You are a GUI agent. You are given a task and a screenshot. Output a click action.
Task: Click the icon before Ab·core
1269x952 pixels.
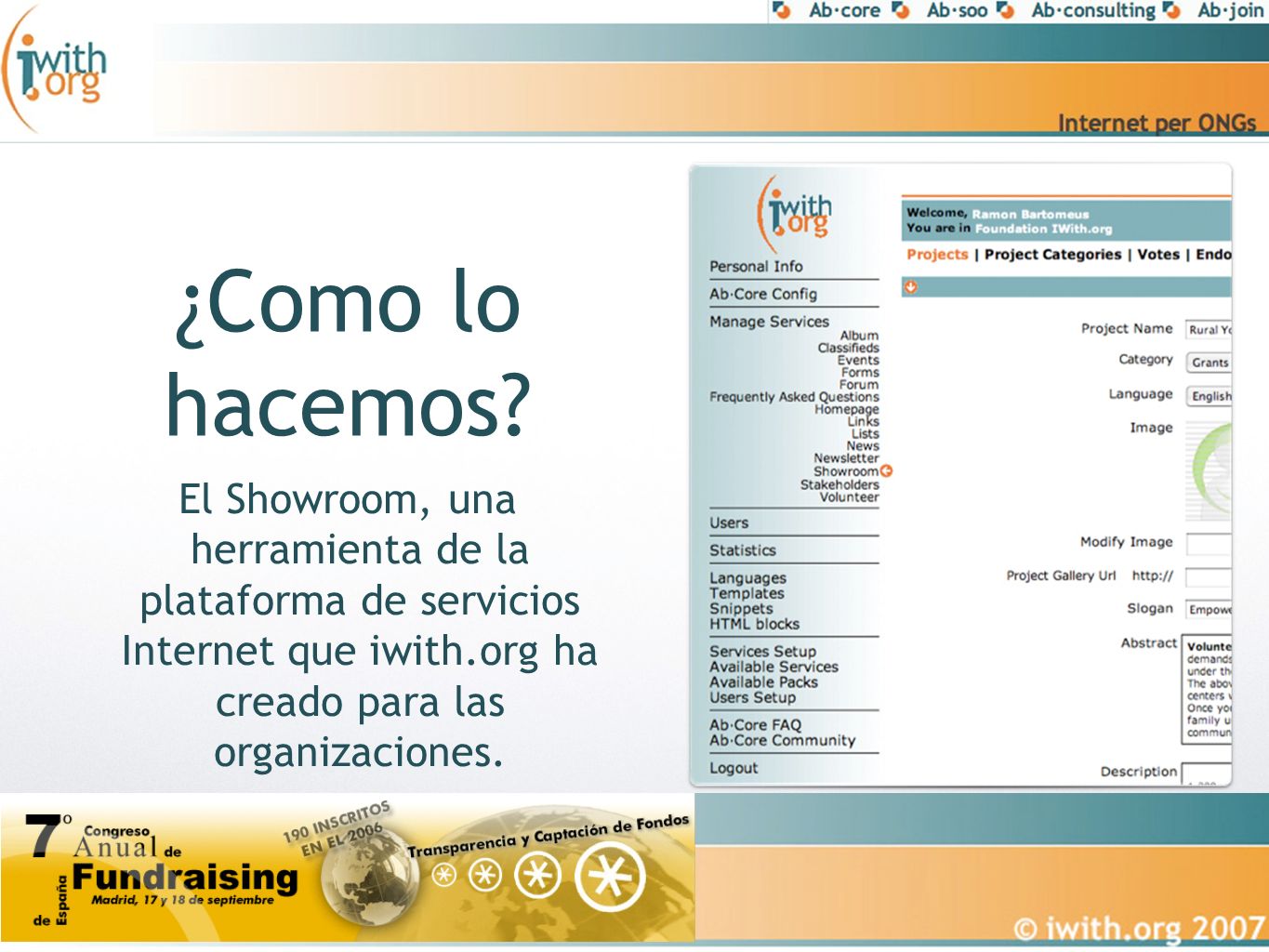point(782,10)
